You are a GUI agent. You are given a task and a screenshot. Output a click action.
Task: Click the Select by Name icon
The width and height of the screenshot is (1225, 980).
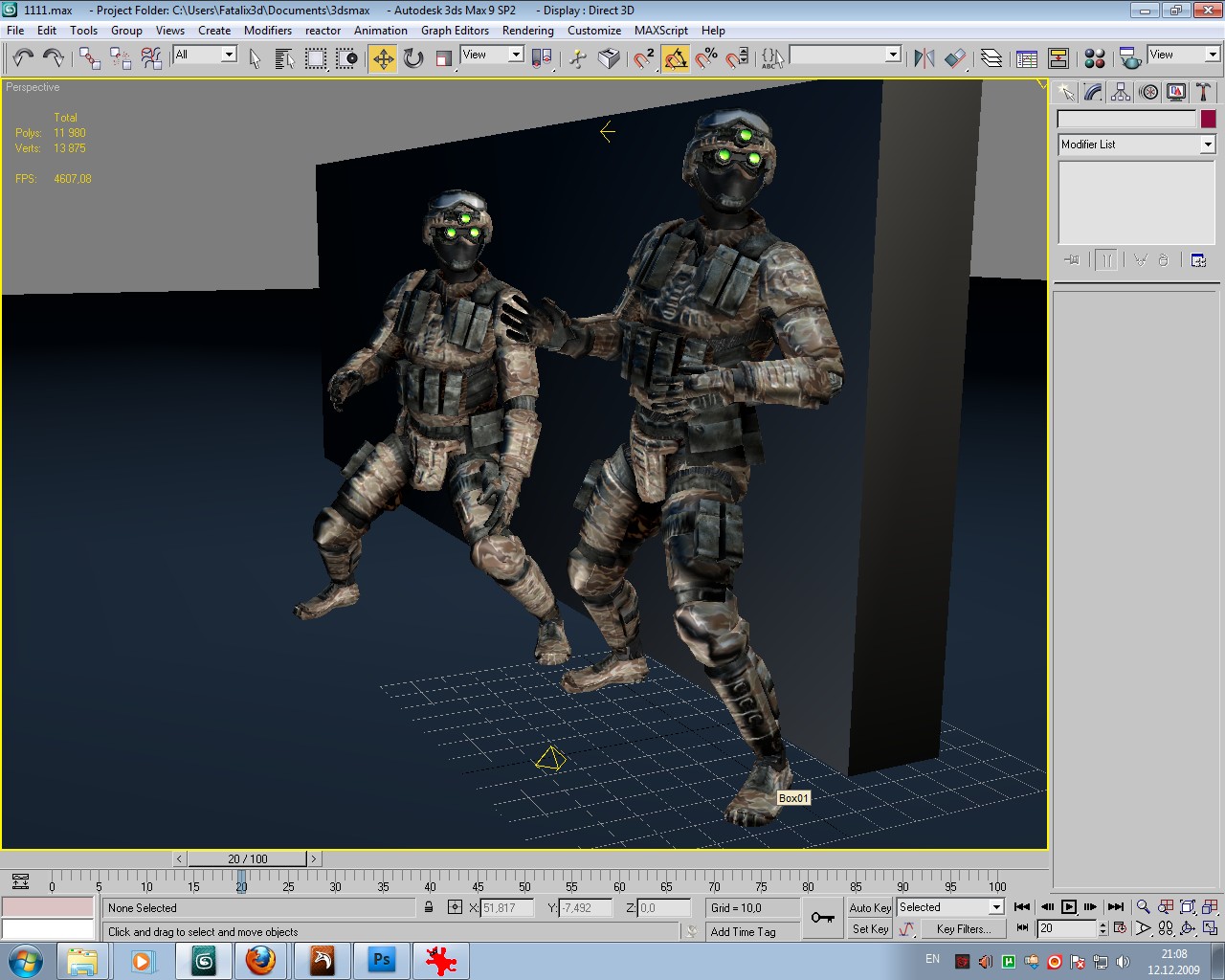coord(284,58)
